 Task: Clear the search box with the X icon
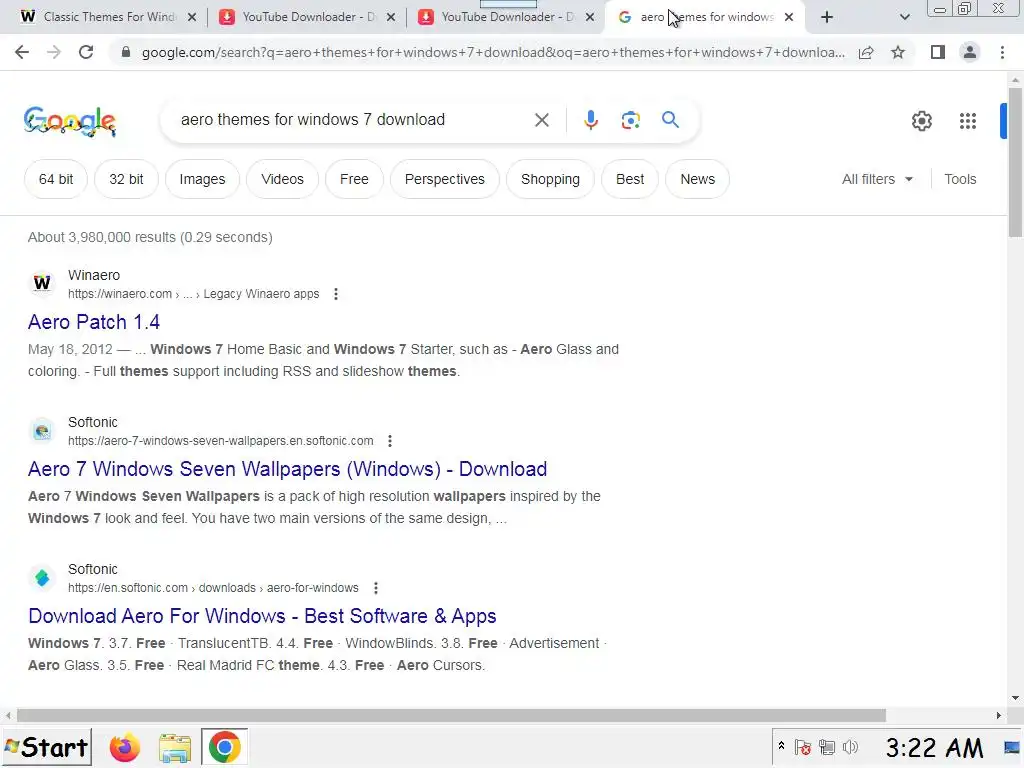(x=541, y=120)
